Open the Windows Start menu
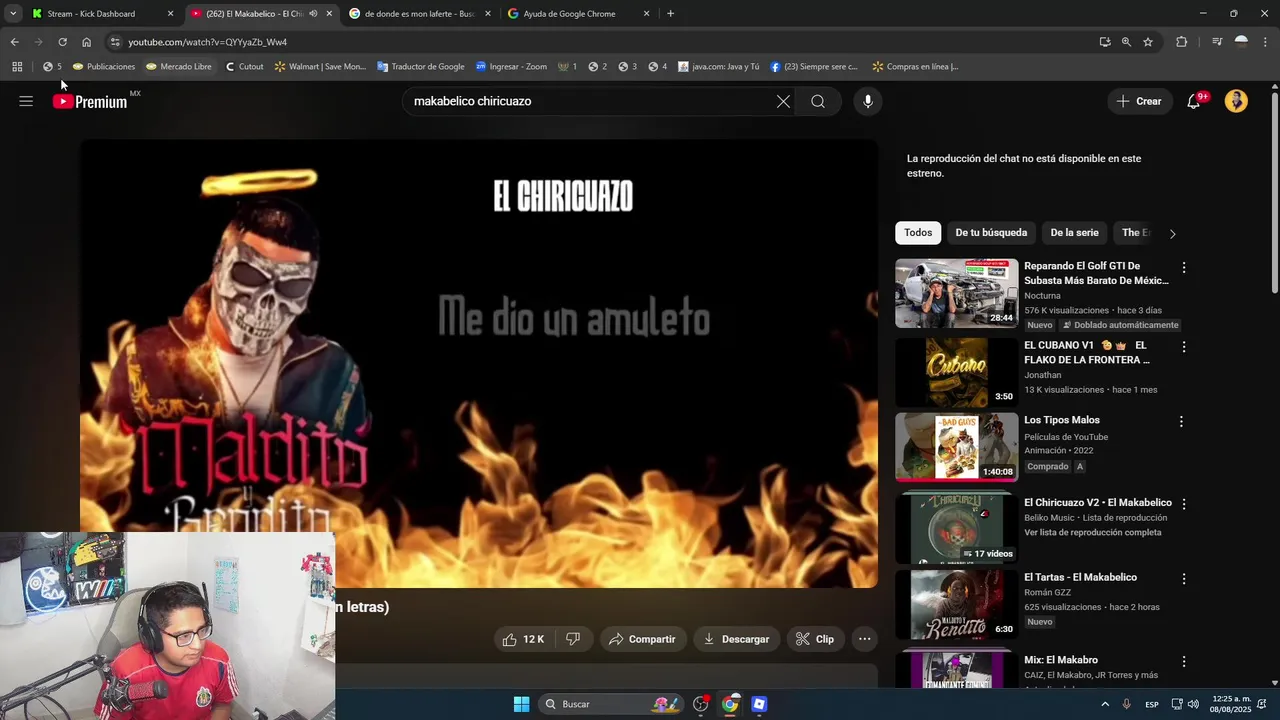Screen dimensions: 1280x720 [521, 704]
